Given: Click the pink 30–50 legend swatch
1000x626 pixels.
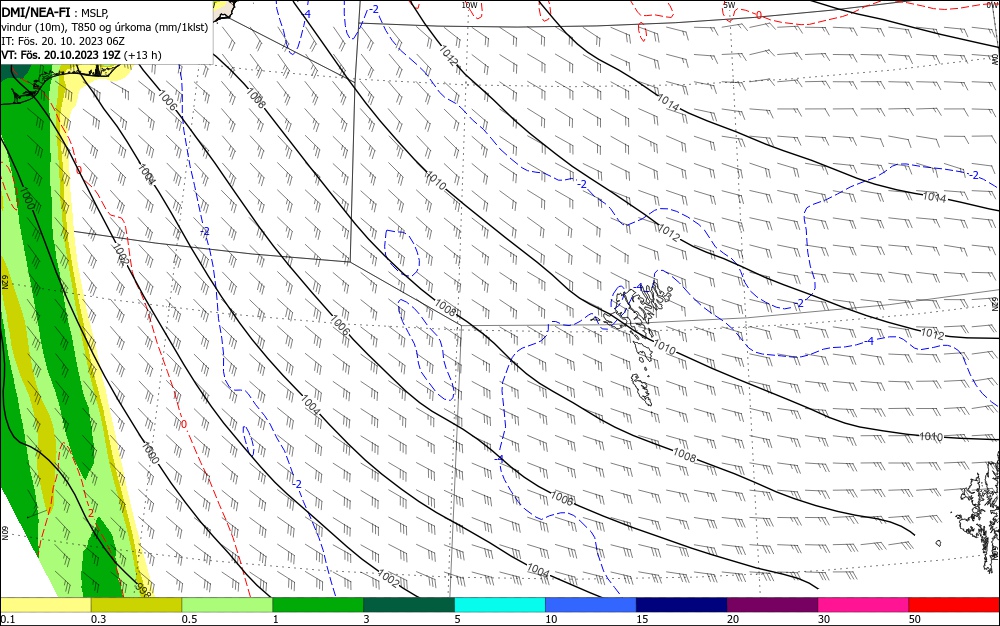Looking at the screenshot, I should [x=864, y=605].
